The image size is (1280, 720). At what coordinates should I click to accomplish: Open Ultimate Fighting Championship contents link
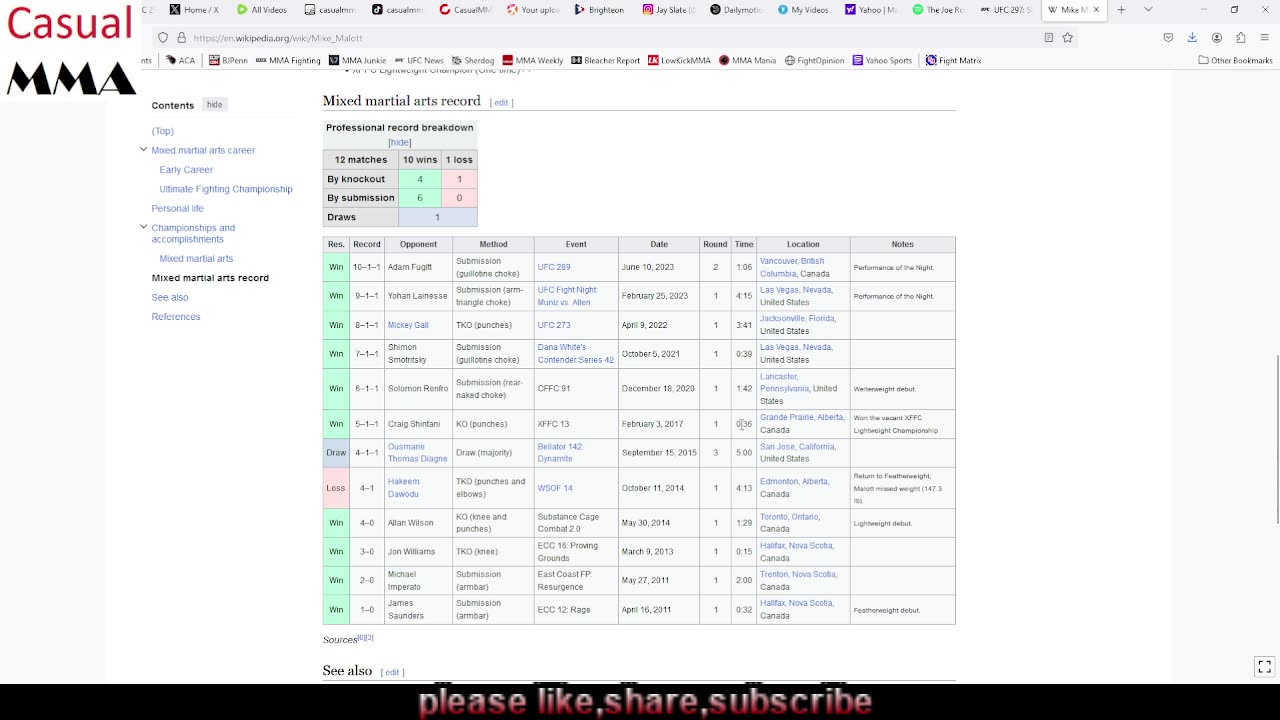pos(226,189)
